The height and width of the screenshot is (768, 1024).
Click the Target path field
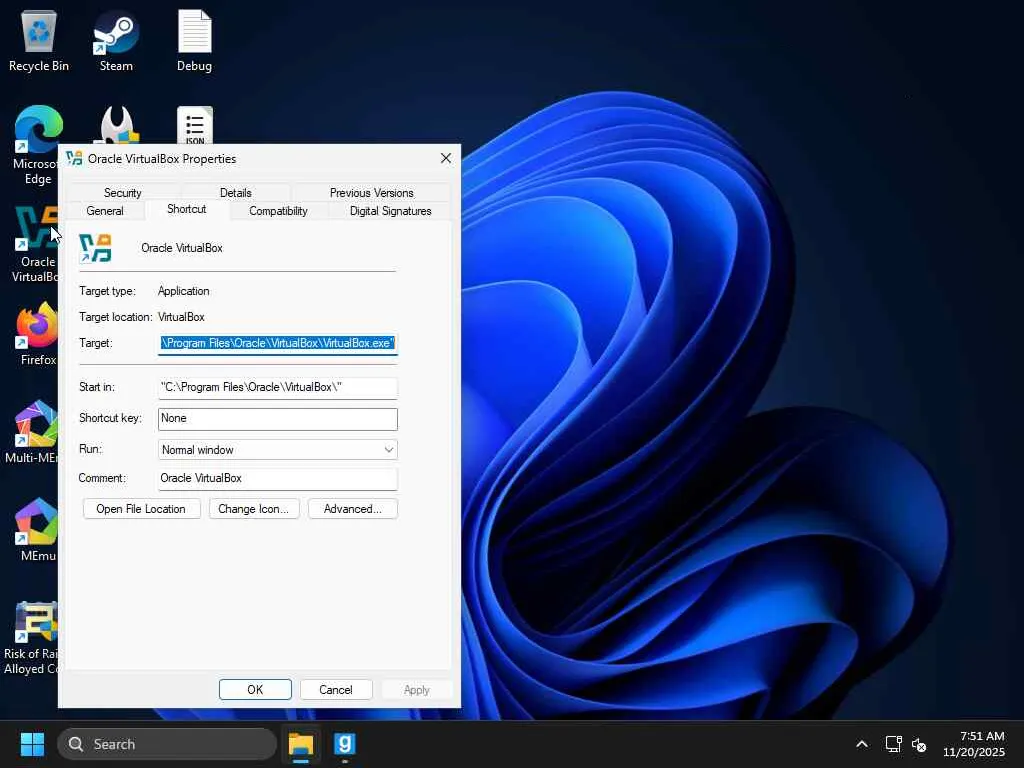coord(278,344)
